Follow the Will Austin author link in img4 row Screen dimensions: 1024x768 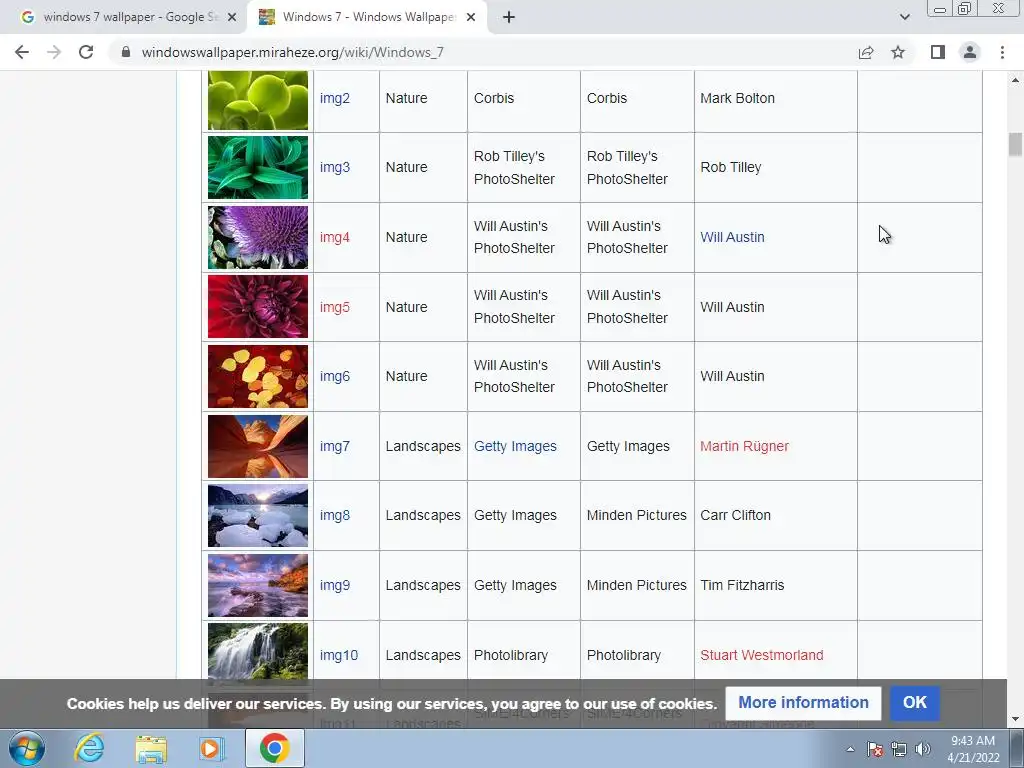pos(732,237)
